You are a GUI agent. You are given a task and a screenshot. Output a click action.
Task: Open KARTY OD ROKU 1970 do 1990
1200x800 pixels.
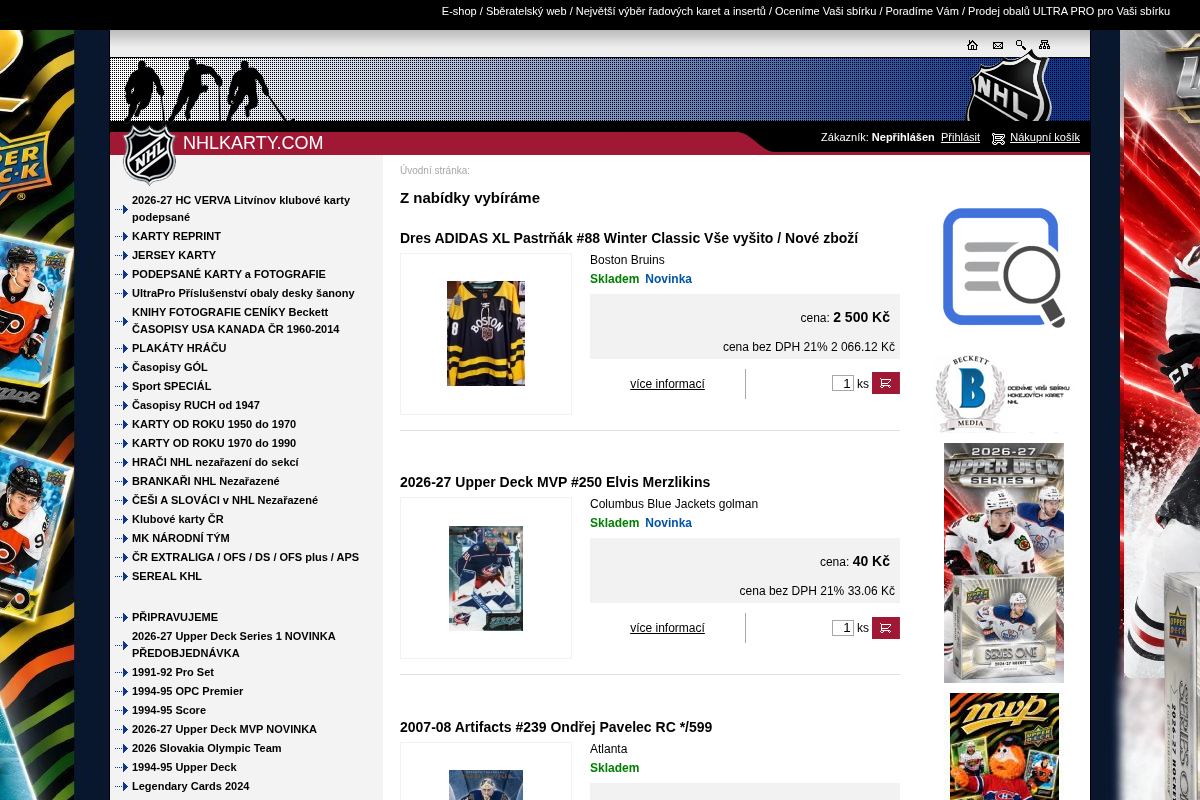[x=214, y=443]
